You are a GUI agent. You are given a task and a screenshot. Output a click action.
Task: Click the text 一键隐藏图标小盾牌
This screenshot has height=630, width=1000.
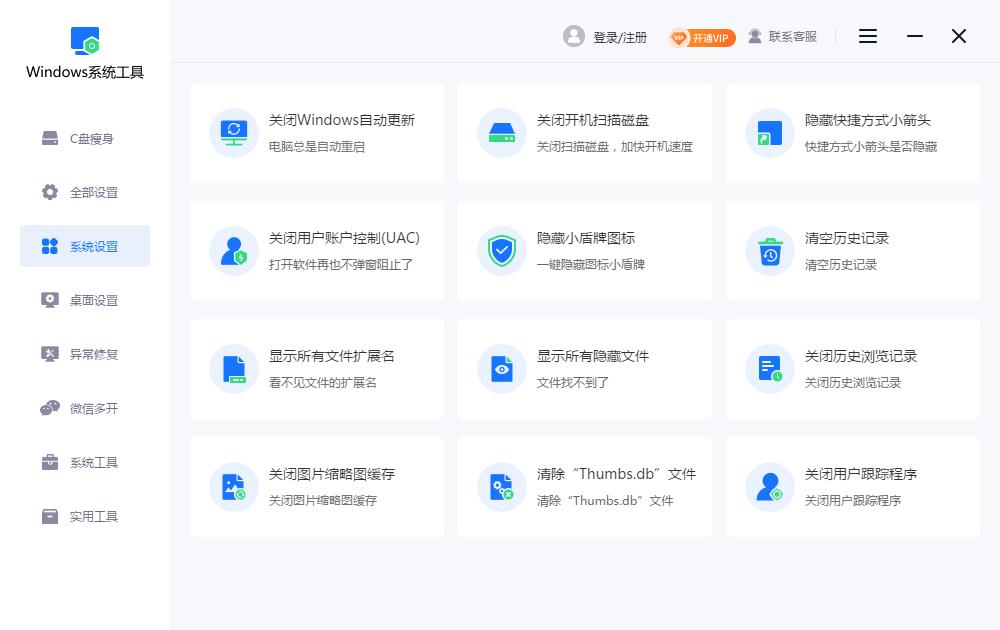591,265
